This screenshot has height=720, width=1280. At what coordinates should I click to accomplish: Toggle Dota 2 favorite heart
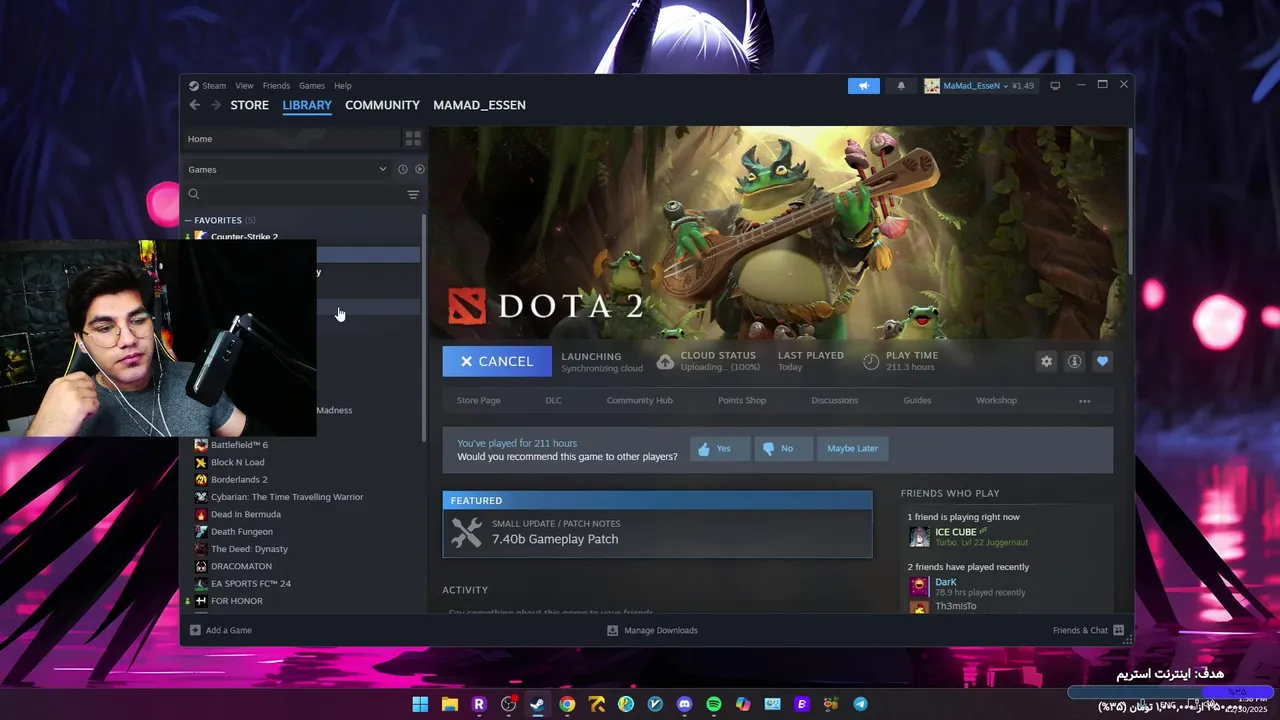click(x=1102, y=361)
